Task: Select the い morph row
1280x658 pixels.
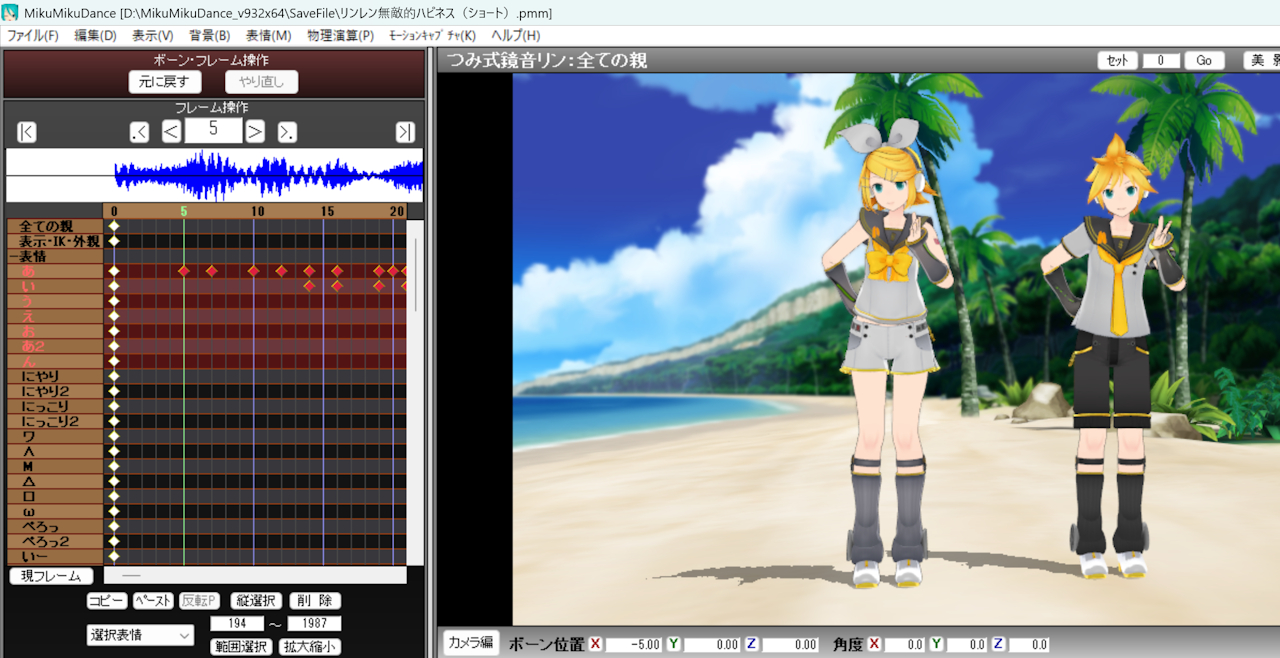Action: point(55,286)
